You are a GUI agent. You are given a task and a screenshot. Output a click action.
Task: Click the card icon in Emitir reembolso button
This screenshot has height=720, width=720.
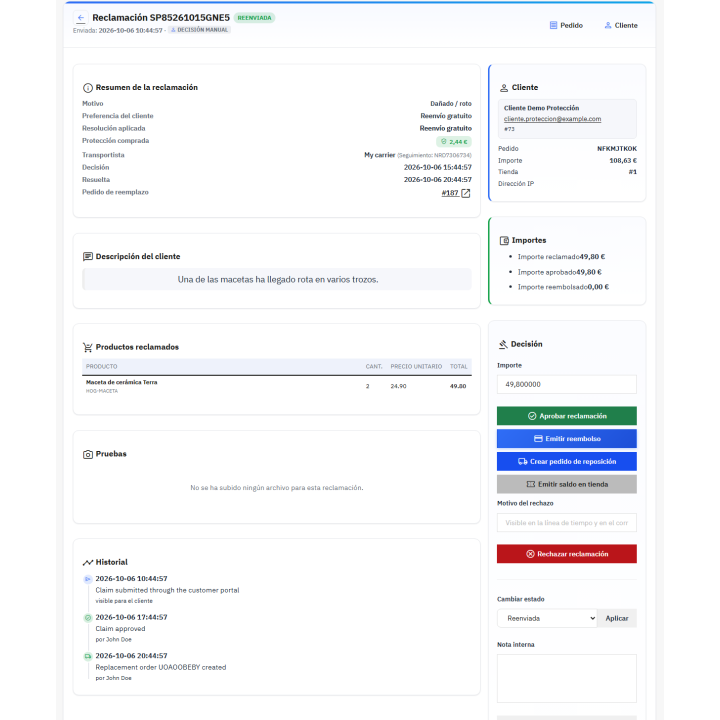[x=538, y=439]
